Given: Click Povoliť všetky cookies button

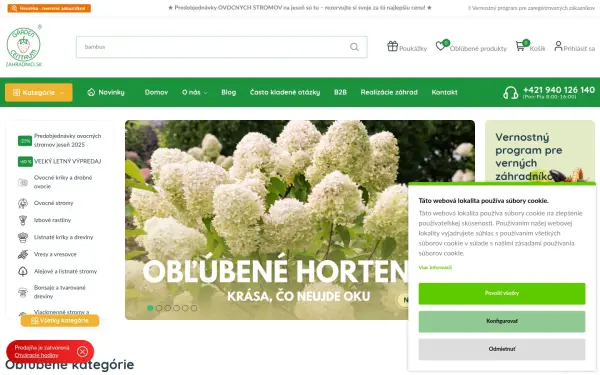Looking at the screenshot, I should click(x=502, y=293).
